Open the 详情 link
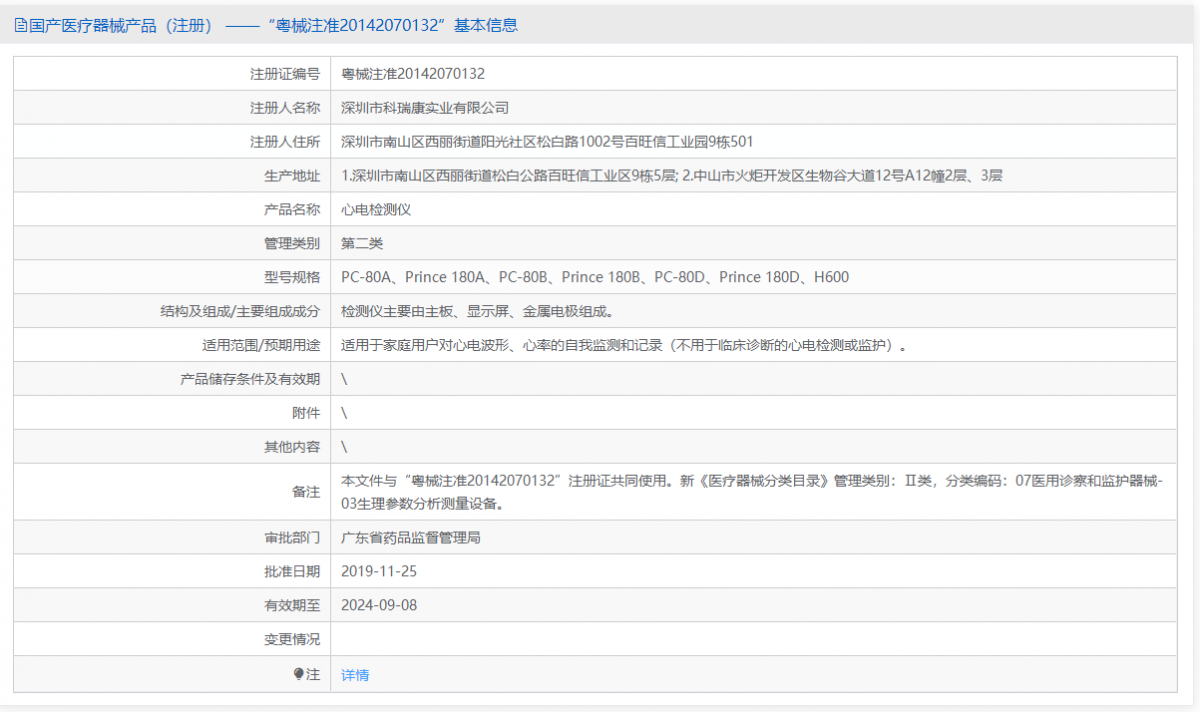The height and width of the screenshot is (712, 1200). click(353, 675)
